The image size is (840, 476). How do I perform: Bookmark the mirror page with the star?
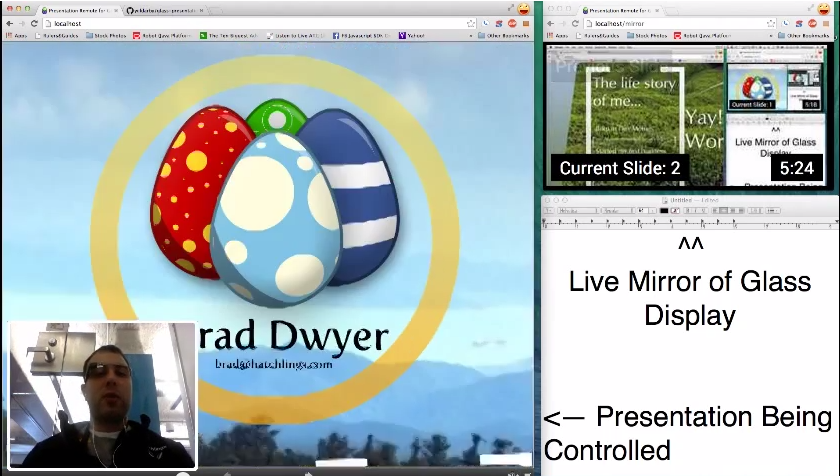770,24
